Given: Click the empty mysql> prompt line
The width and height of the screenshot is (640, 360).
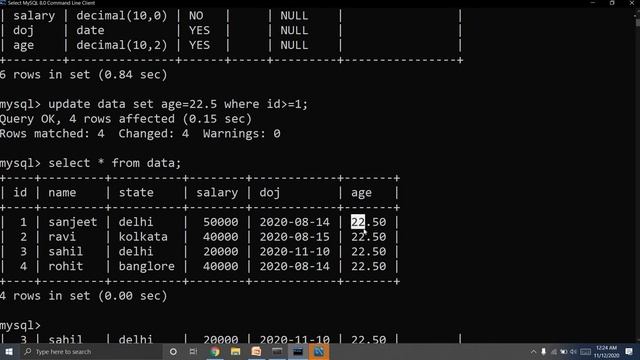Looking at the screenshot, I should 20,325.
